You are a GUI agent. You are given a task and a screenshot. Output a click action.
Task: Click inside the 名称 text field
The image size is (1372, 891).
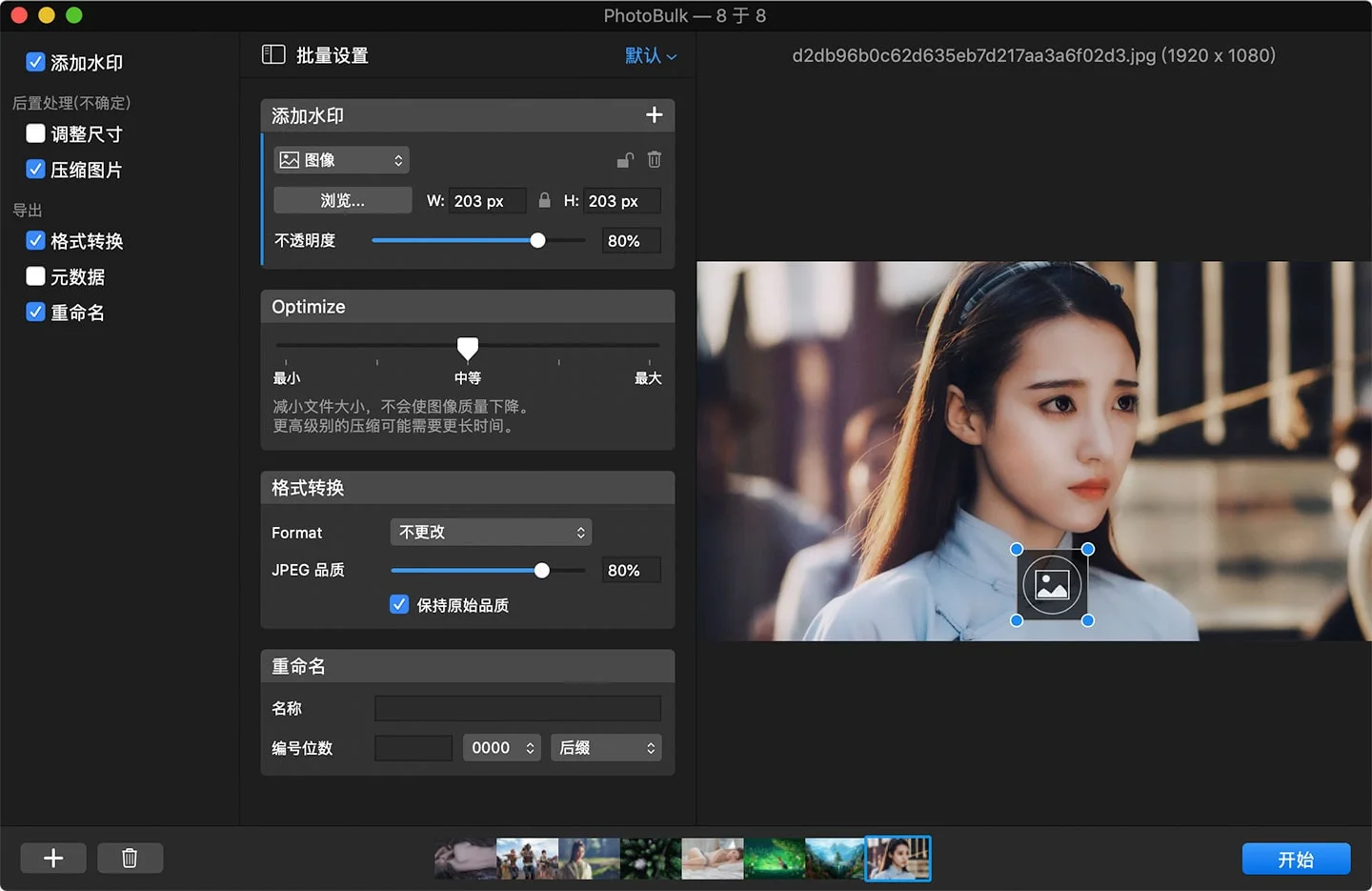pyautogui.click(x=517, y=708)
